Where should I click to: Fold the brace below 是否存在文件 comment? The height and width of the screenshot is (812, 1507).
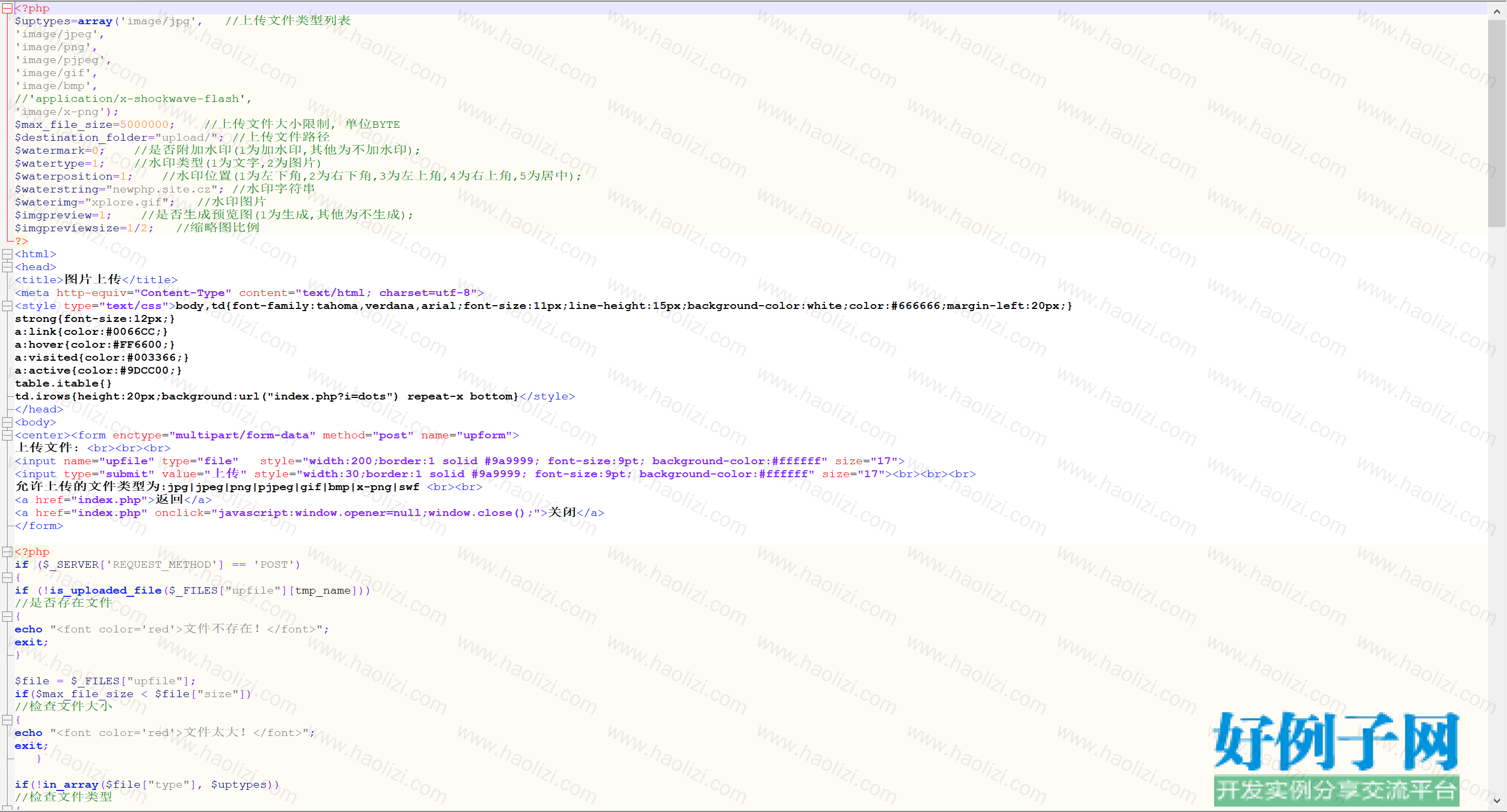tap(7, 616)
